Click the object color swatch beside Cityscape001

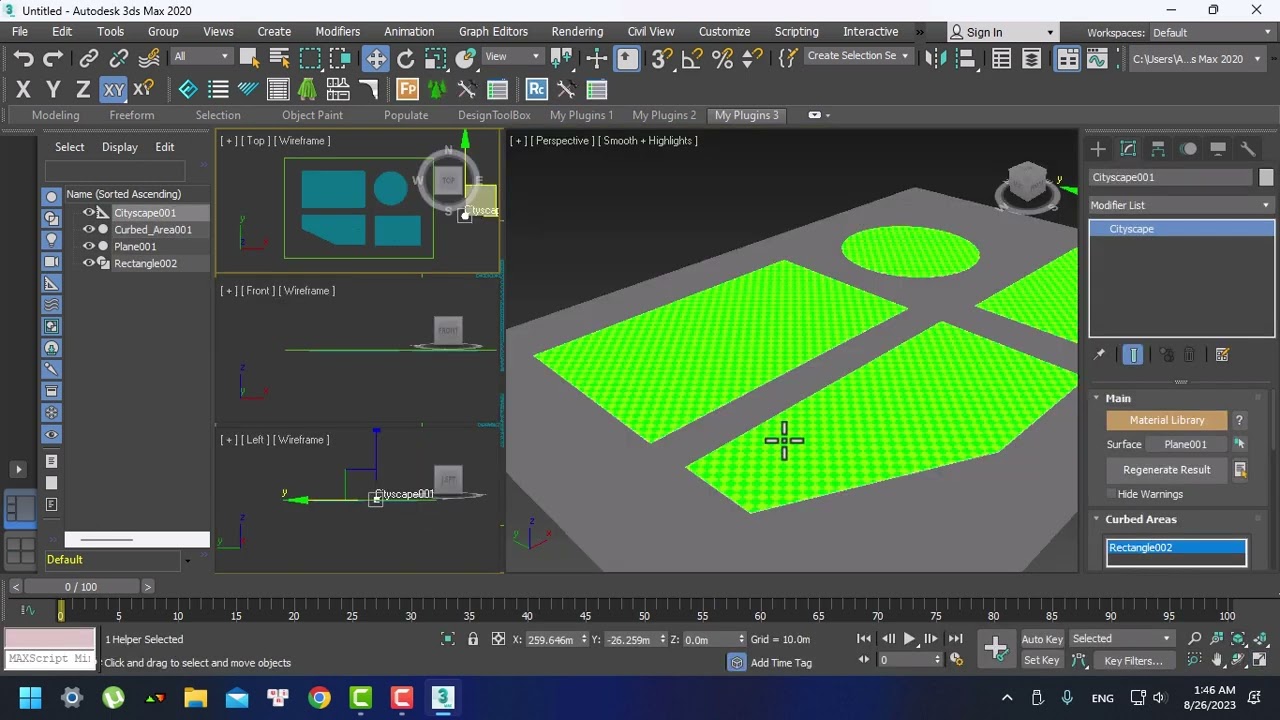[x=1266, y=177]
